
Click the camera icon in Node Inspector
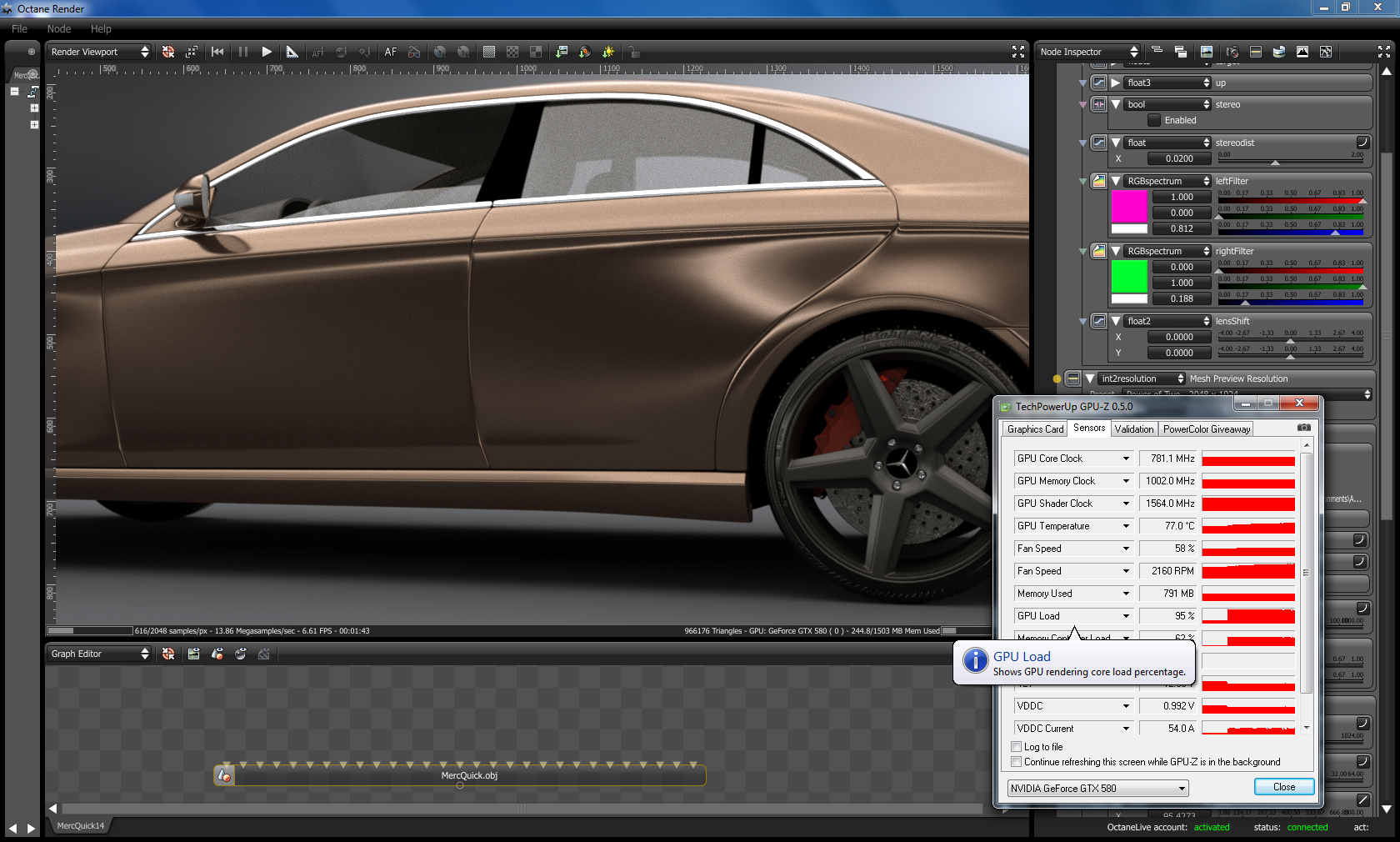click(1232, 52)
